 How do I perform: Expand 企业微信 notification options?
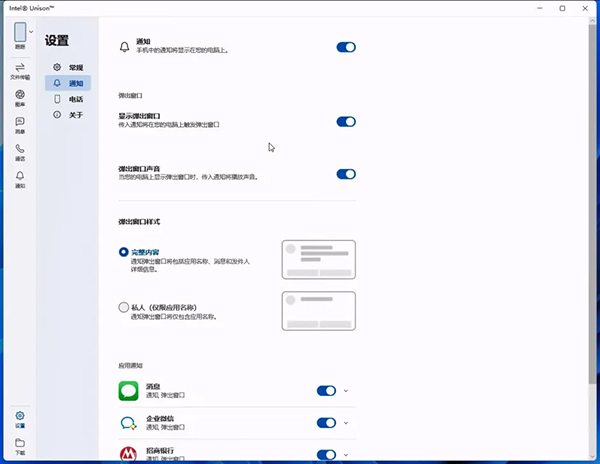pos(346,423)
